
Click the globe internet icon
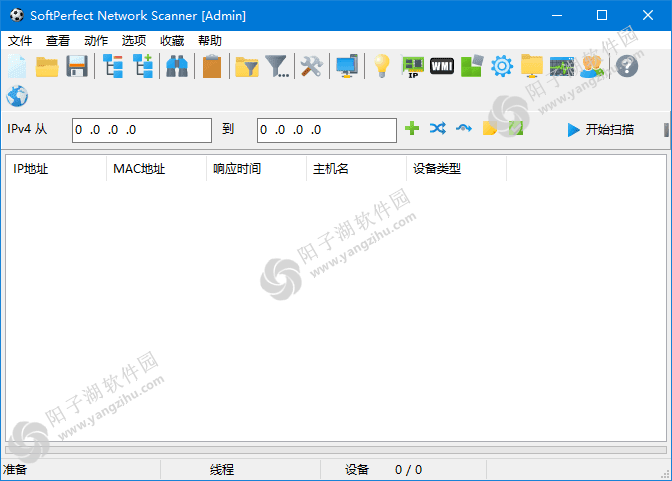[17, 96]
